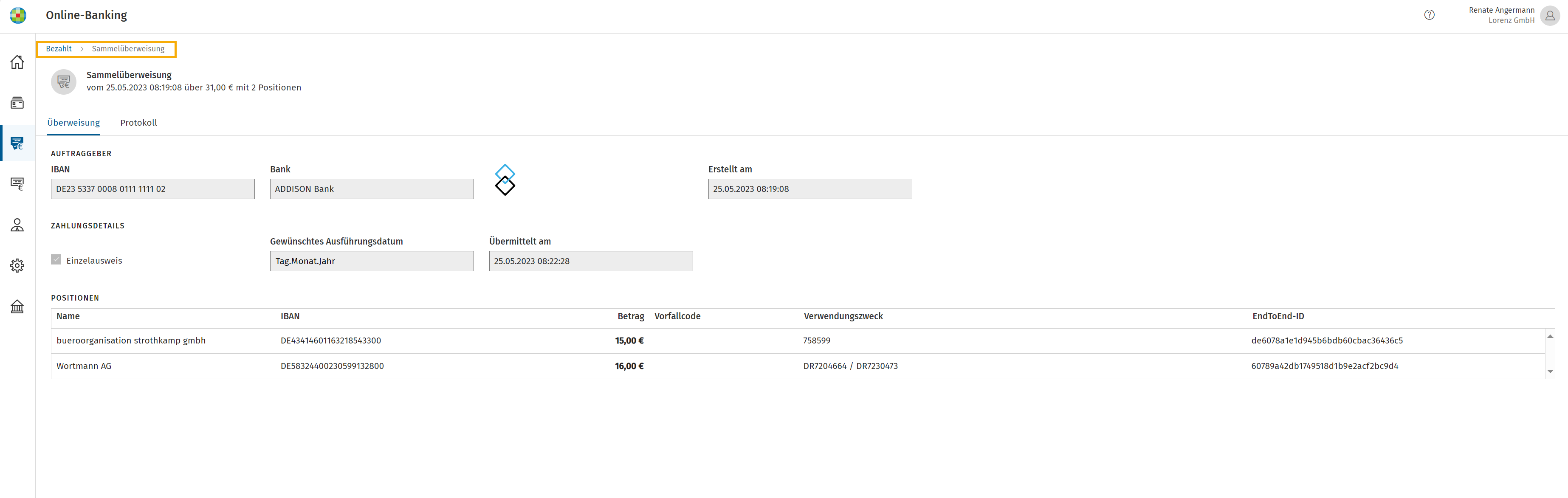Click the summary line vom 25.05.2023
Viewport: 1568px width, 498px height.
pos(194,87)
